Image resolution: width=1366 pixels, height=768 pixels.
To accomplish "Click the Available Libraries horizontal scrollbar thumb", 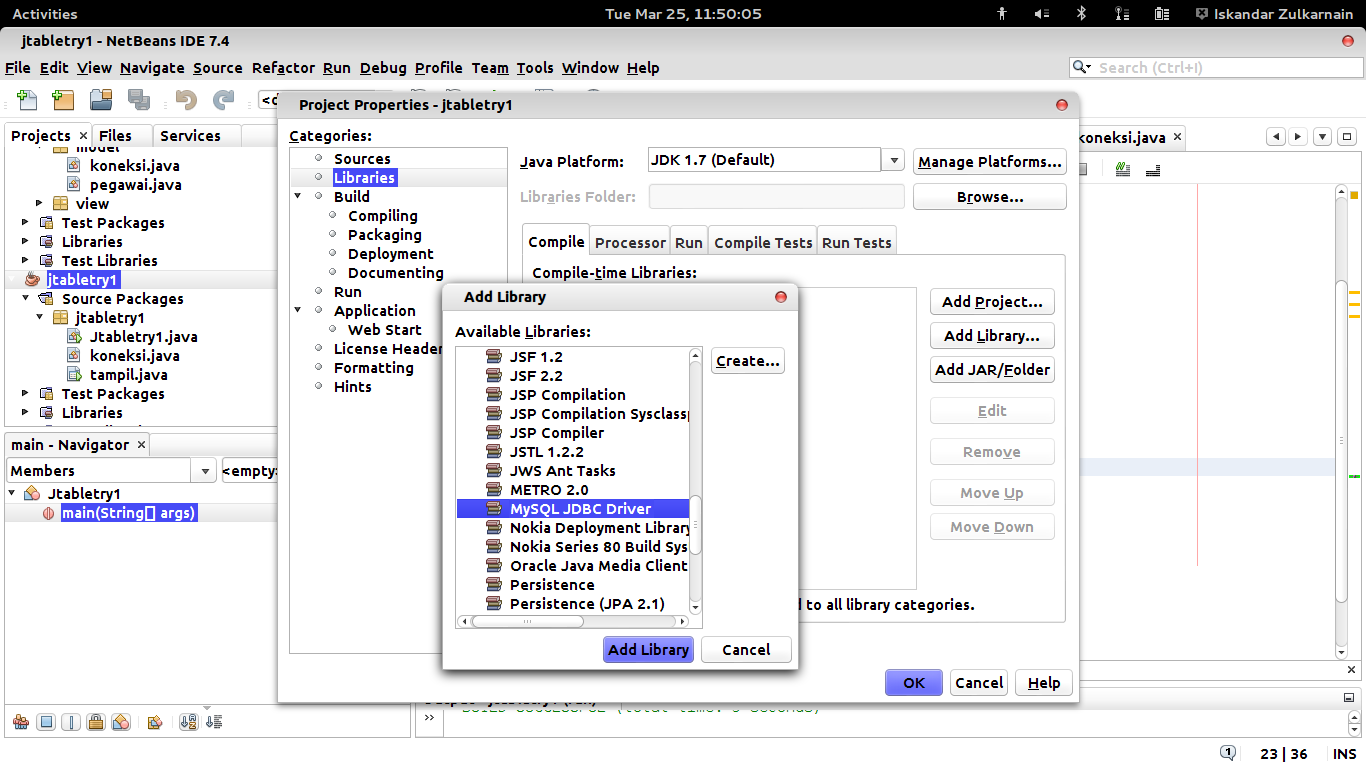I will (x=527, y=621).
